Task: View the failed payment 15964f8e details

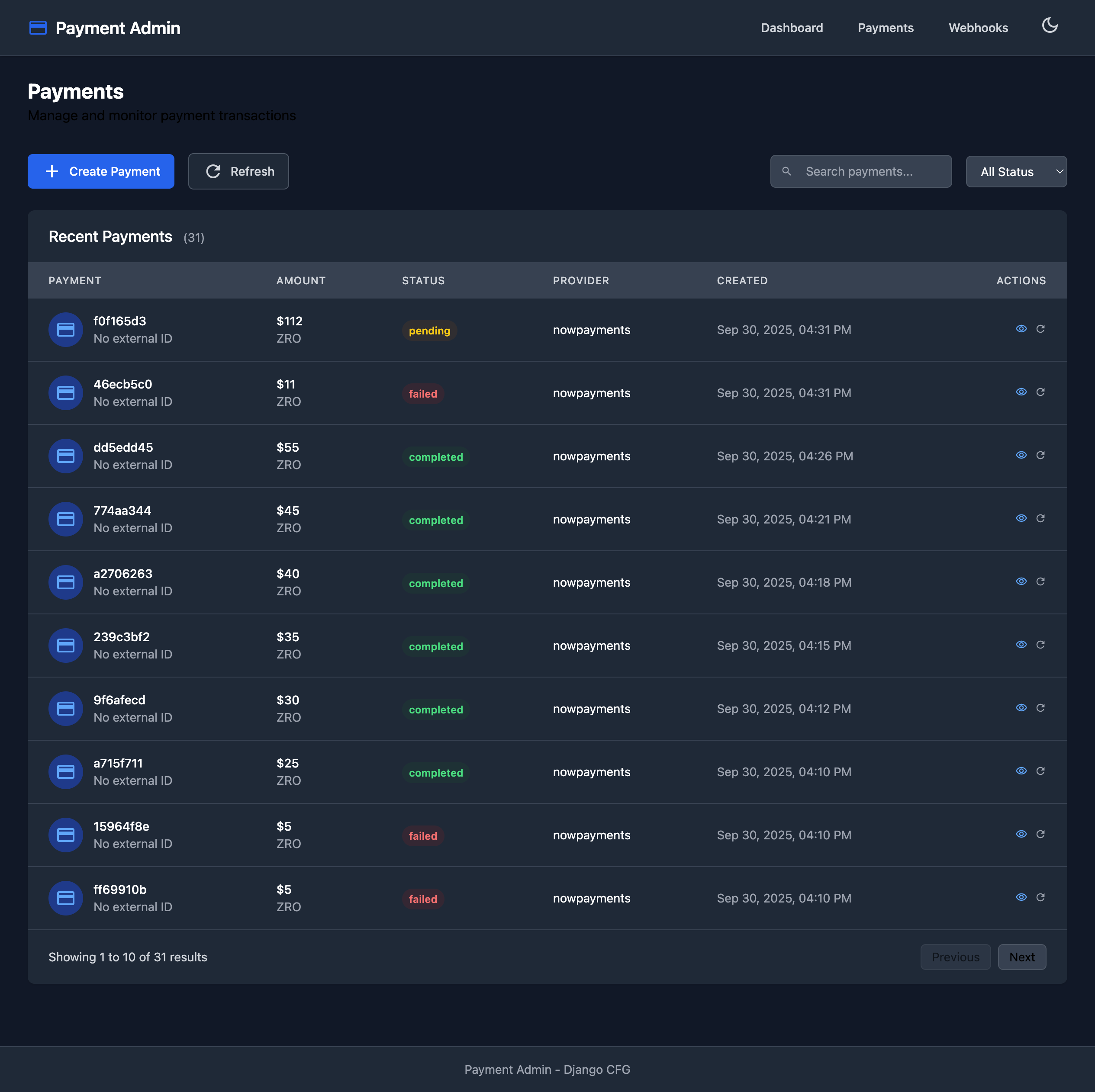Action: (1021, 834)
